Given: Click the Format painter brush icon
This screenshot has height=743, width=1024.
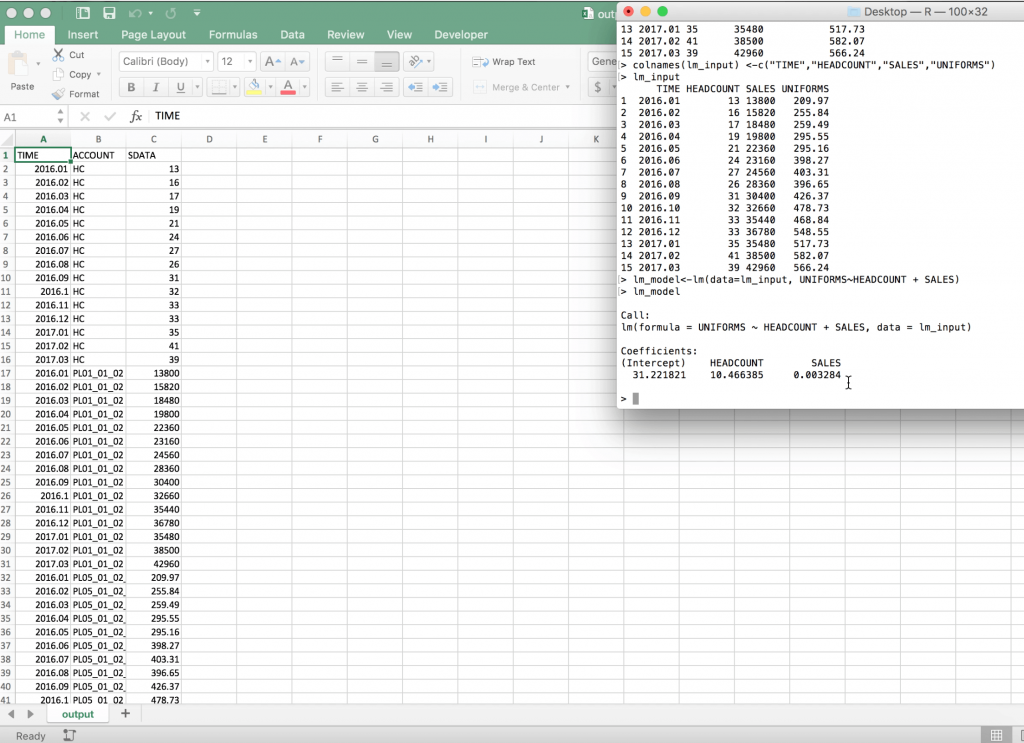Looking at the screenshot, I should [58, 94].
